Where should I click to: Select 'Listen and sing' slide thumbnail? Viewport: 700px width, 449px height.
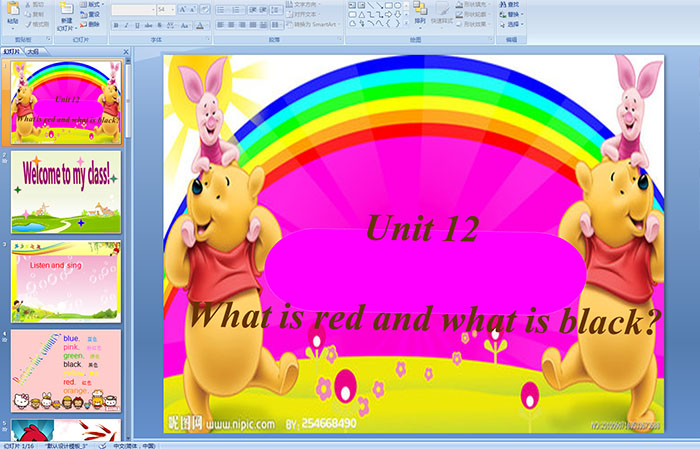[x=66, y=282]
